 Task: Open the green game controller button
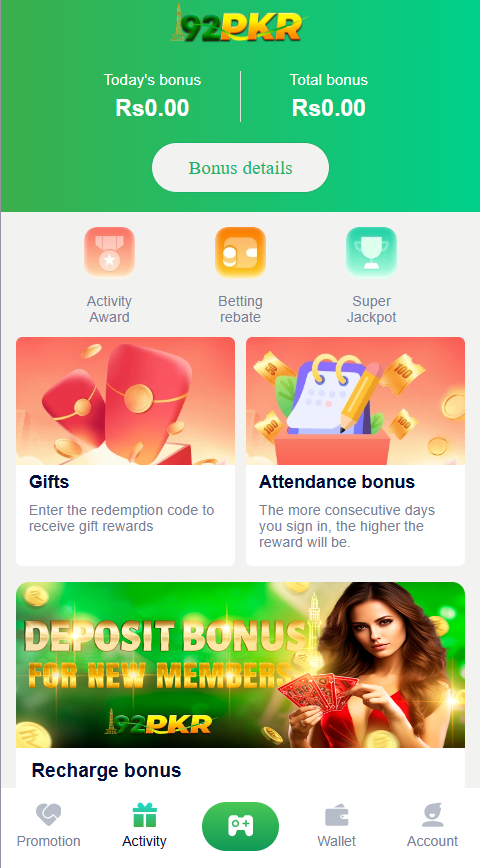240,826
